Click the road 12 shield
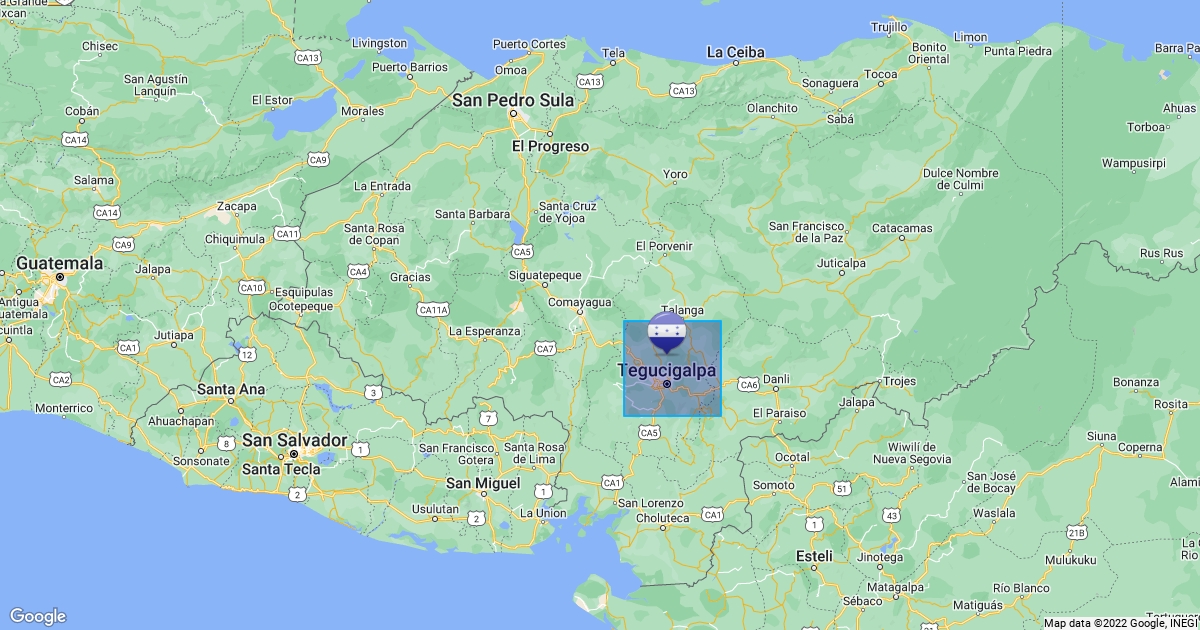Viewport: 1200px width, 630px height. (x=246, y=354)
